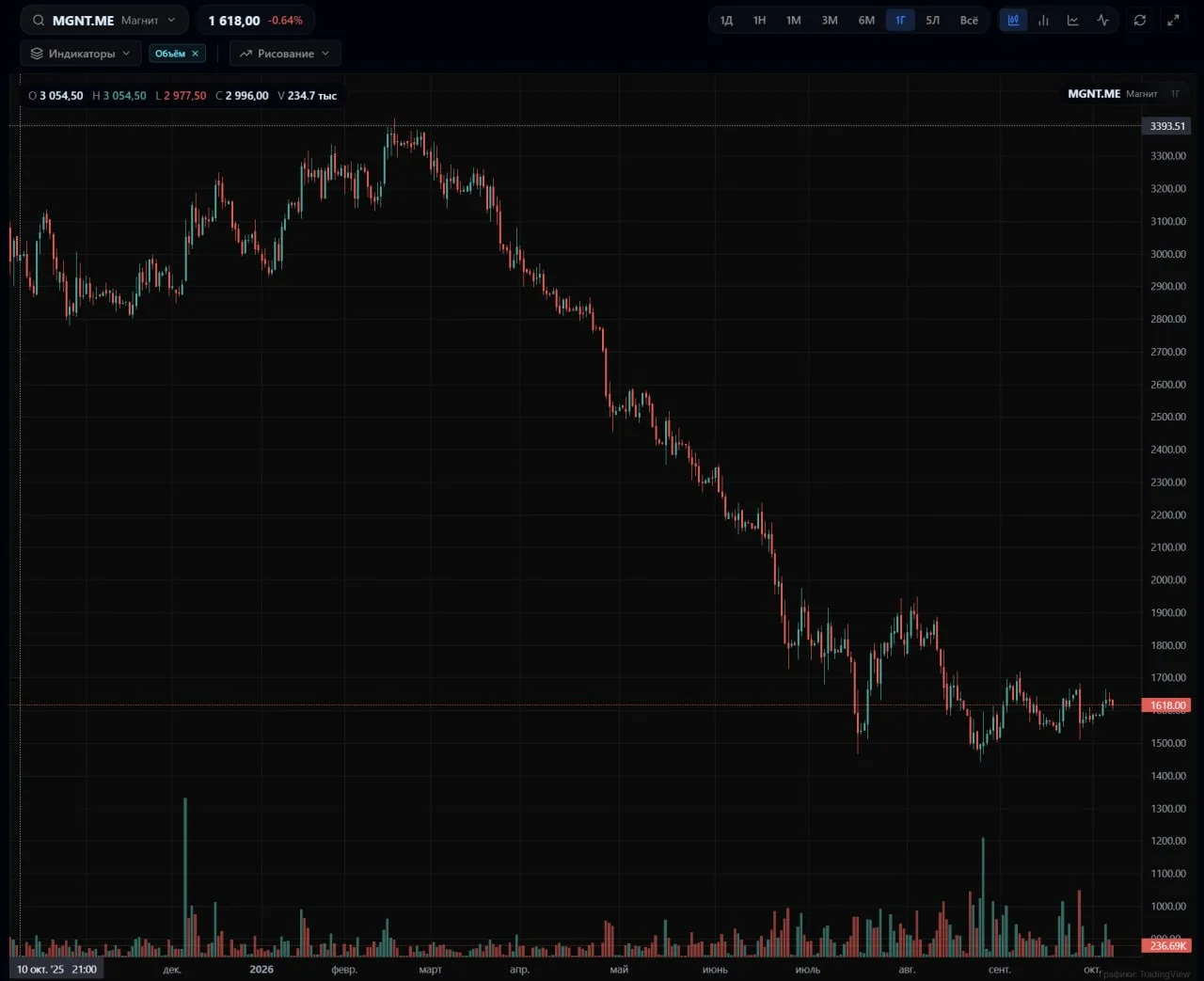Expand chart to fullscreen with arrows icon
Screen dimensions: 1204x981
click(1173, 20)
